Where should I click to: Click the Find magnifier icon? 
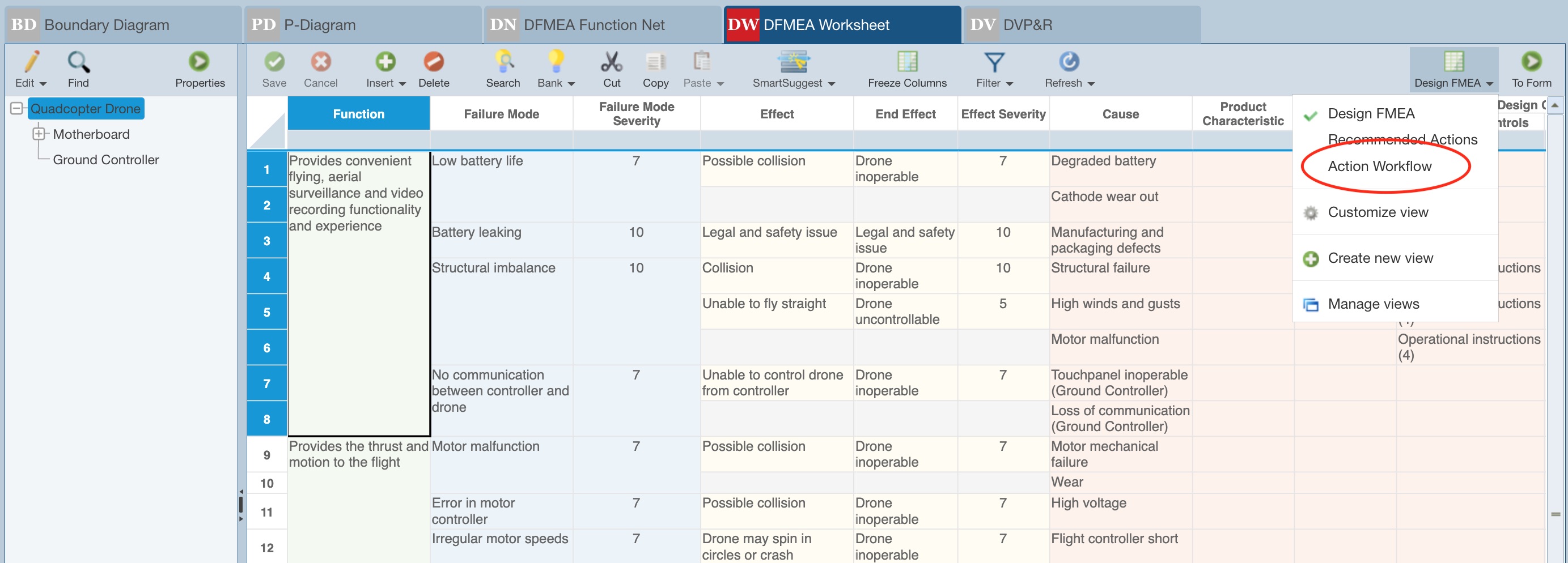click(79, 62)
